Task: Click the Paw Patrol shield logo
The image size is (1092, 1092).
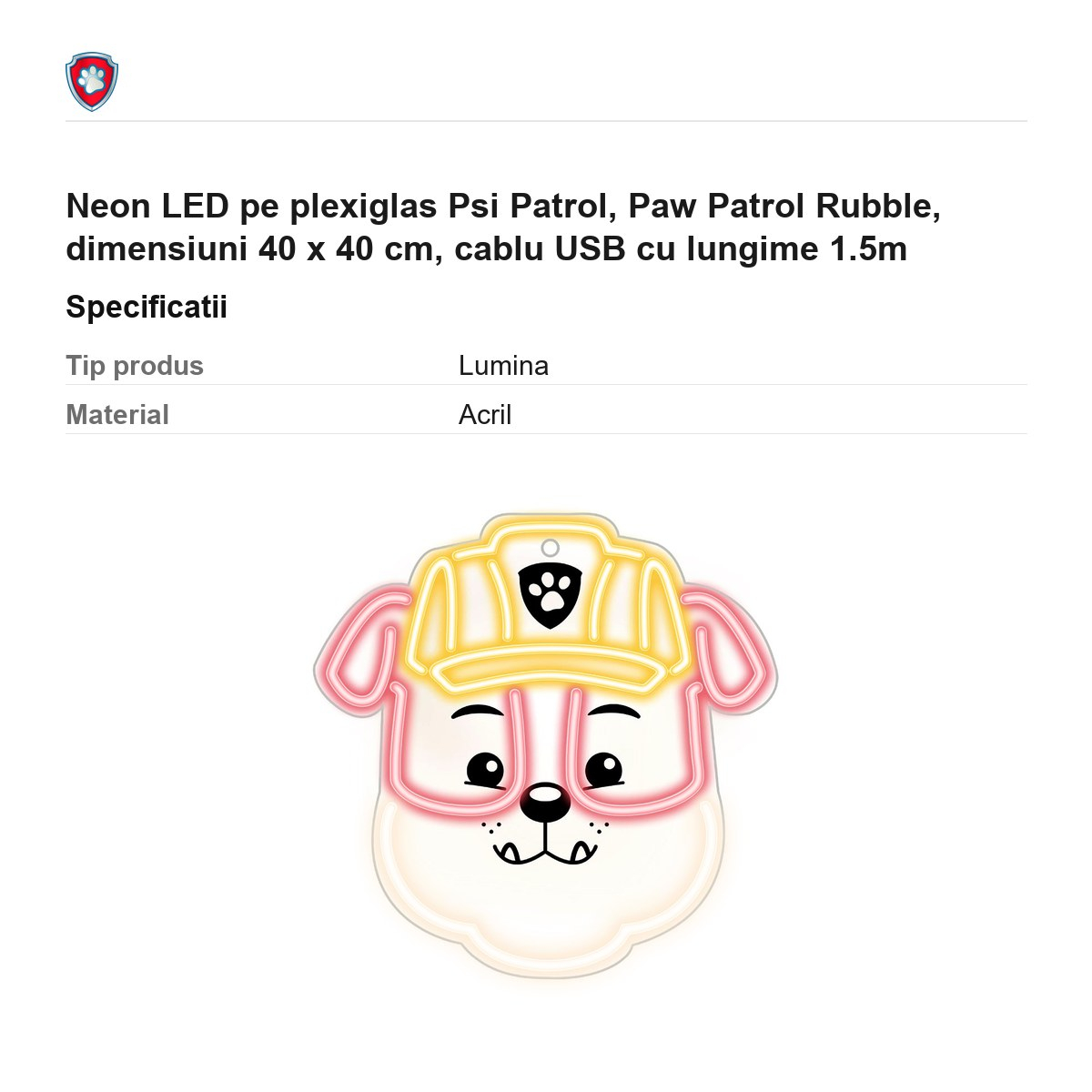Action: point(92,82)
